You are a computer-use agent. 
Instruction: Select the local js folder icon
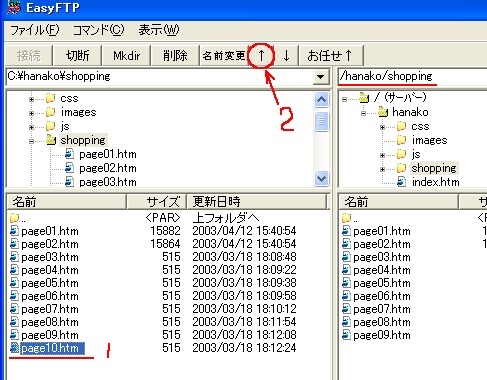click(x=50, y=126)
